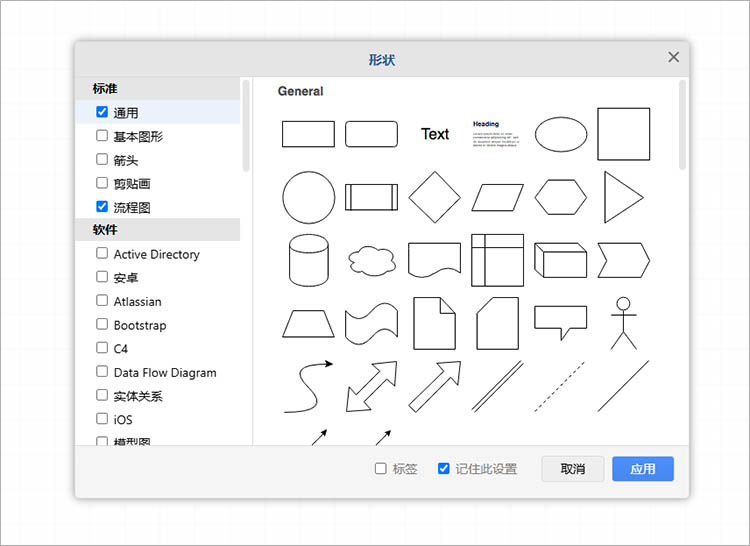Enable the 基本图形 checkbox
Screen dimensions: 750x546
coord(102,135)
